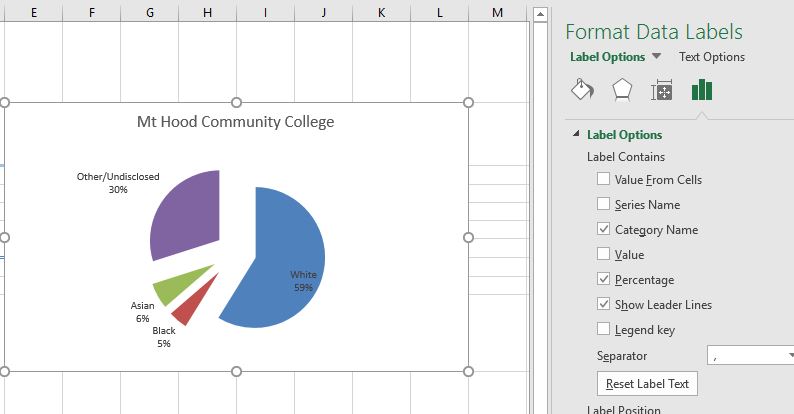Select the Label Options bar chart icon
The width and height of the screenshot is (794, 414).
click(701, 90)
